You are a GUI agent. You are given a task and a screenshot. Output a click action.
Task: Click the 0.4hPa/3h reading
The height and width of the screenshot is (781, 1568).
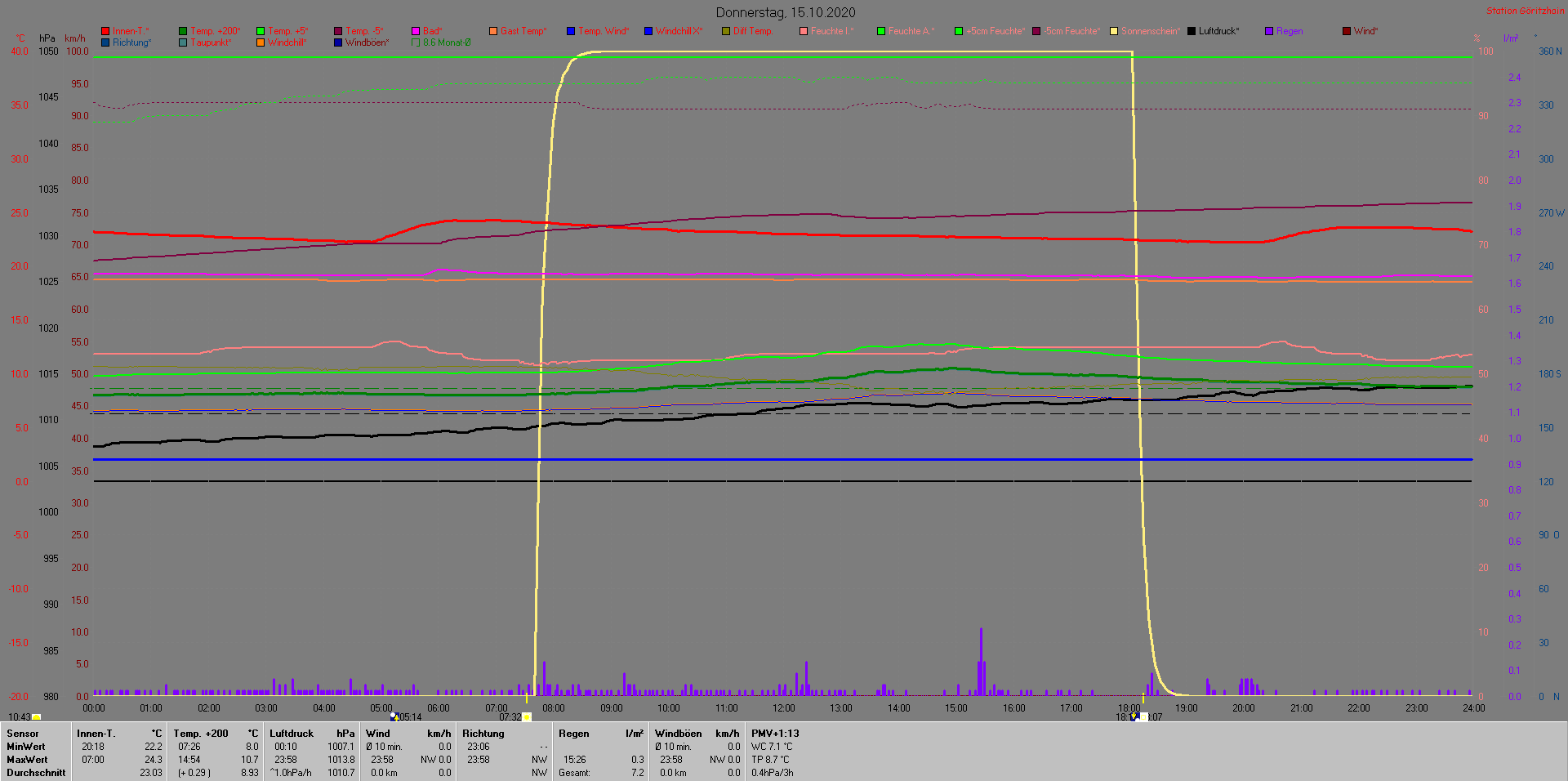(773, 773)
